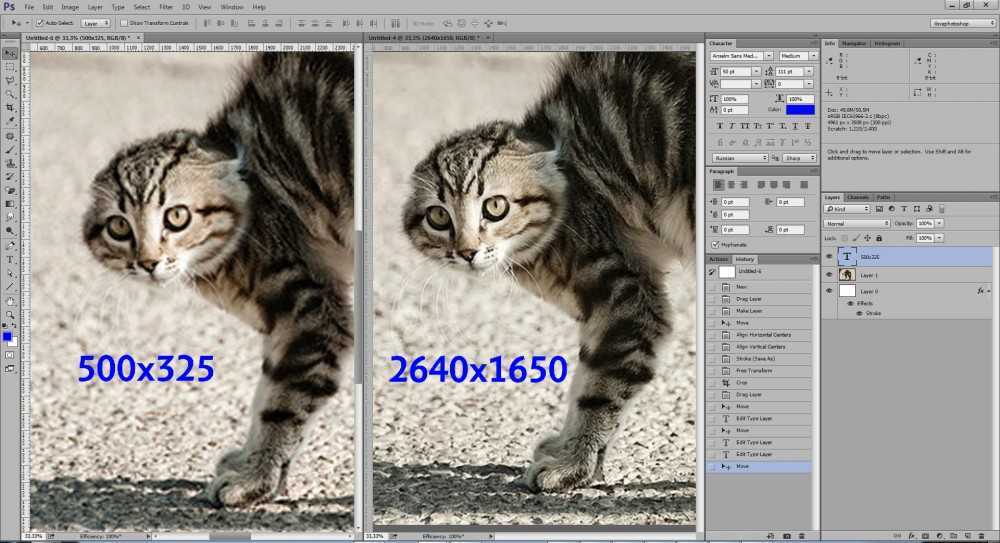Viewport: 1000px width, 543px height.
Task: Click the blue text color swatch
Action: pyautogui.click(x=800, y=110)
